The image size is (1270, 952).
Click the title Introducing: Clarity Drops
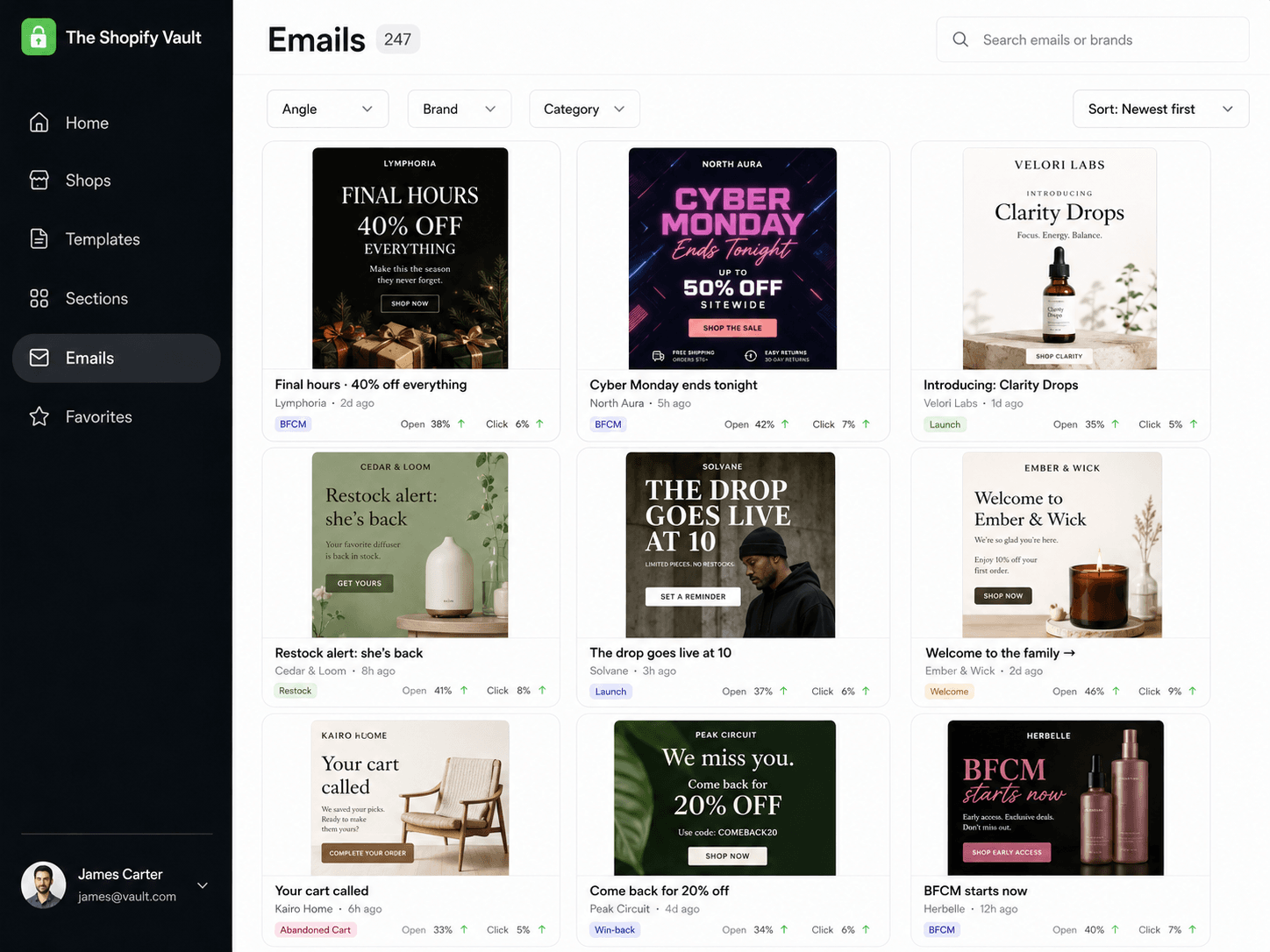1001,385
